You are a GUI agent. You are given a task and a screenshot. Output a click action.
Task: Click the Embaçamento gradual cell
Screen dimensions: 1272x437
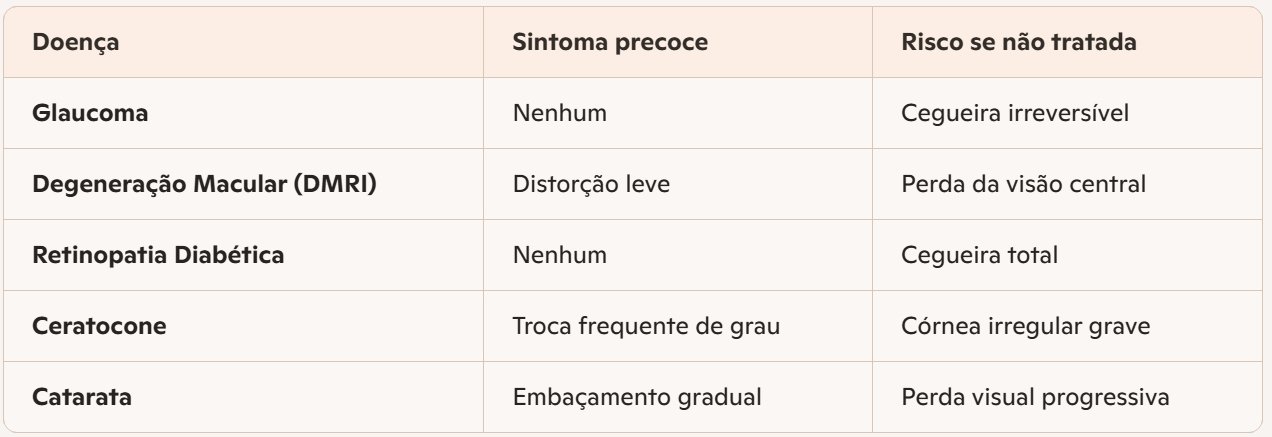pyautogui.click(x=637, y=397)
